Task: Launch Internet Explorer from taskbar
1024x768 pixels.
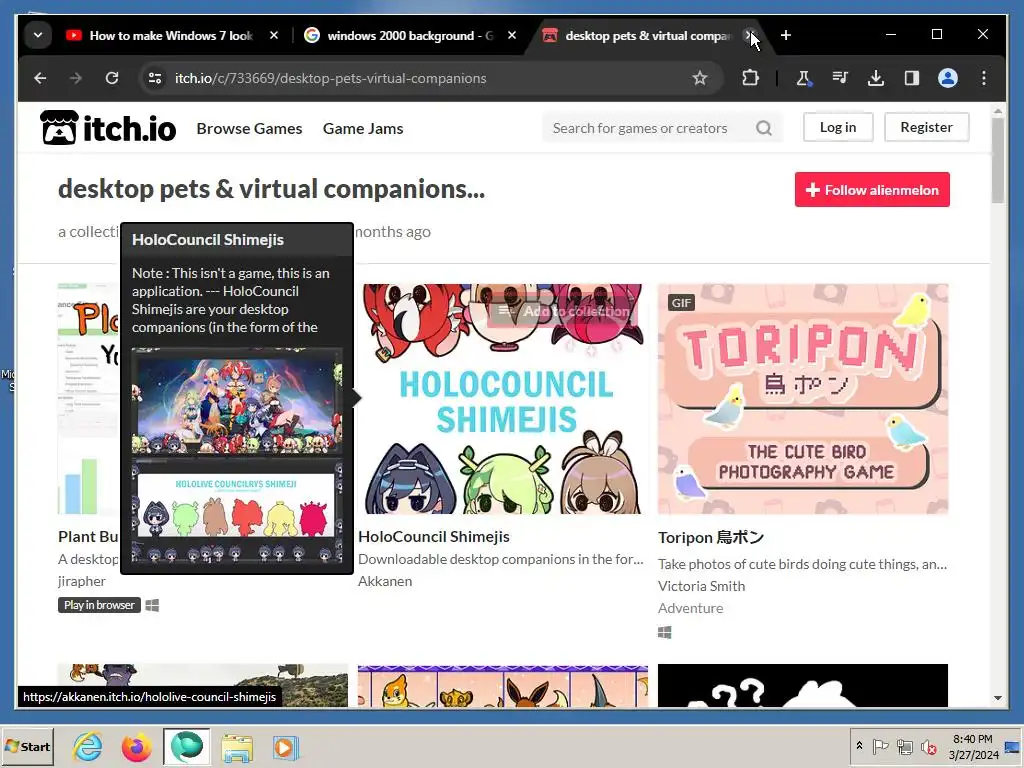Action: pos(88,747)
